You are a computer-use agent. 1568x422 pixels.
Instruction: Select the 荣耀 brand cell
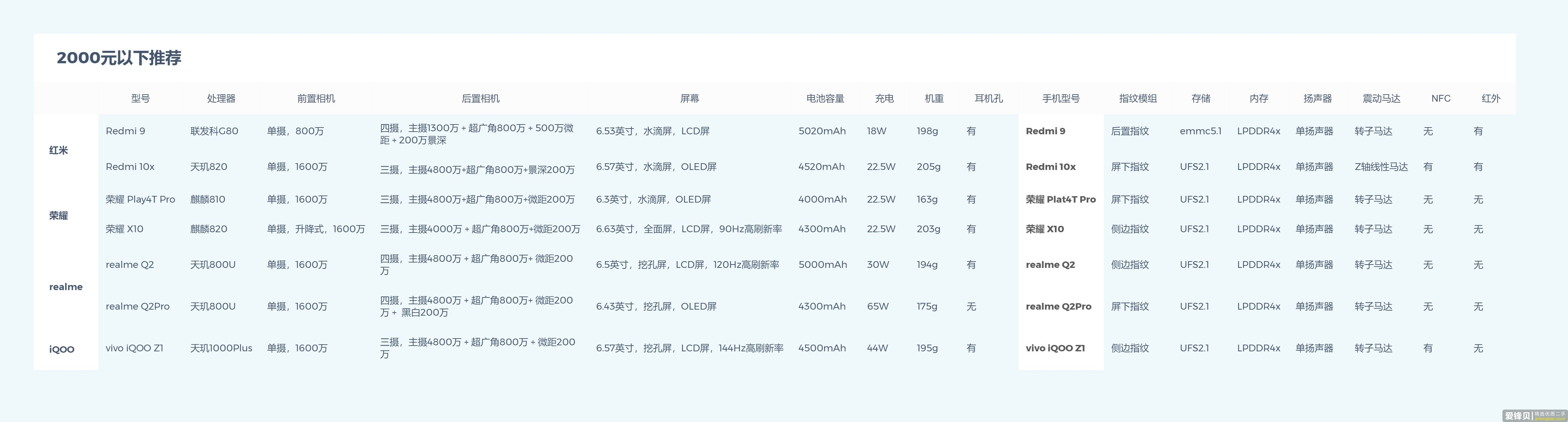pyautogui.click(x=59, y=216)
